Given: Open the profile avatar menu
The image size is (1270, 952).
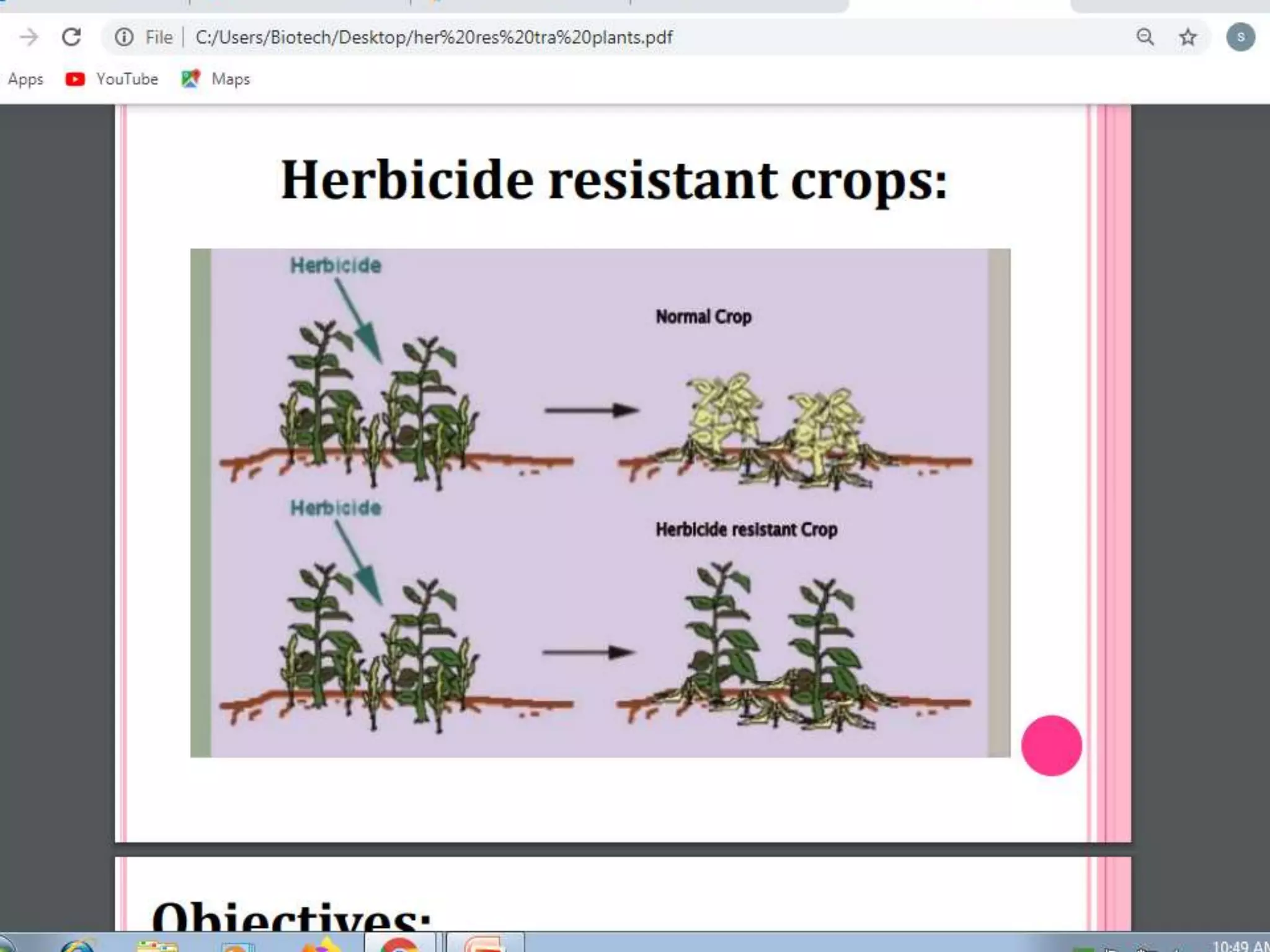Looking at the screenshot, I should pyautogui.click(x=1240, y=37).
